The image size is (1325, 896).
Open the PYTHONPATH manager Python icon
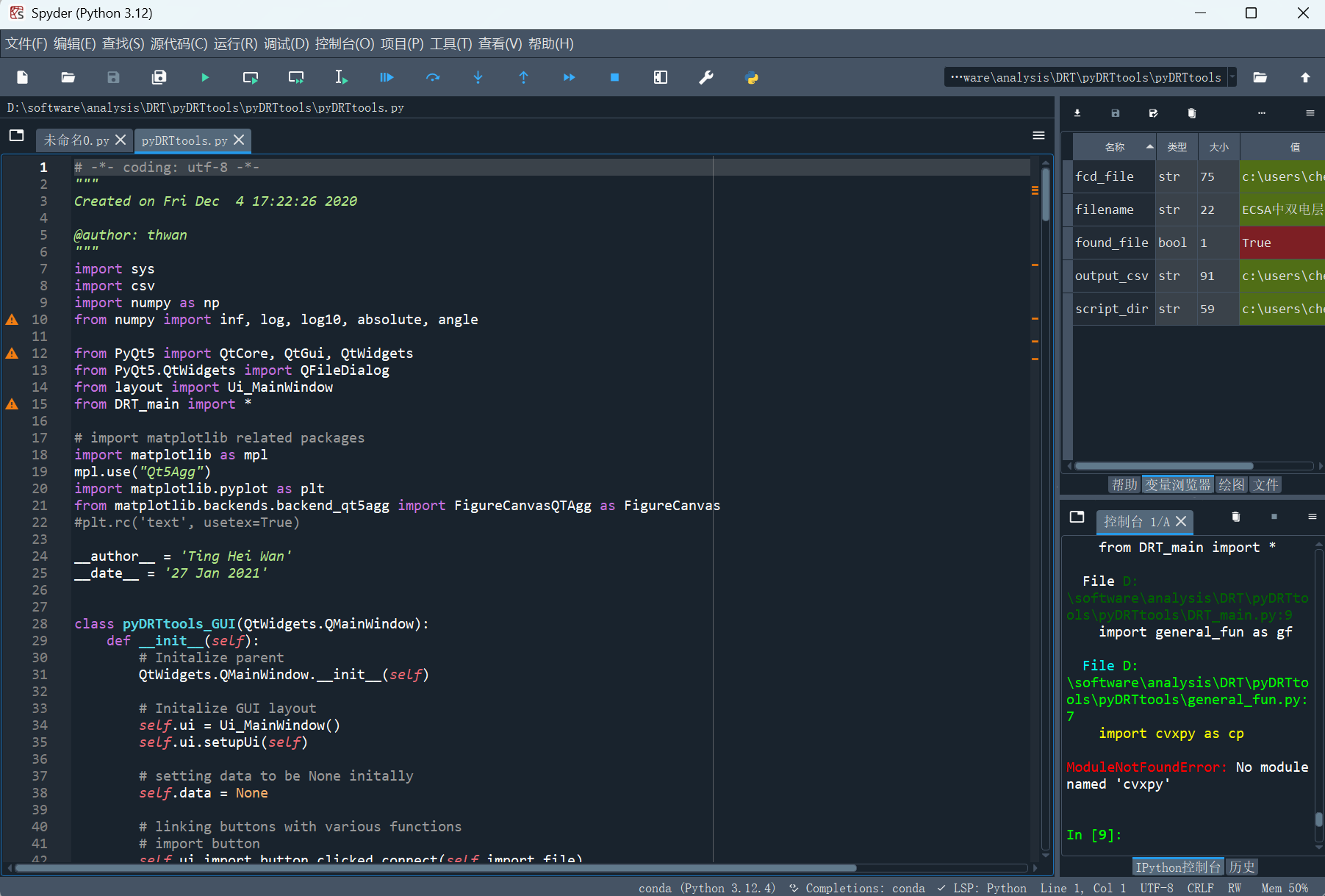(x=751, y=77)
